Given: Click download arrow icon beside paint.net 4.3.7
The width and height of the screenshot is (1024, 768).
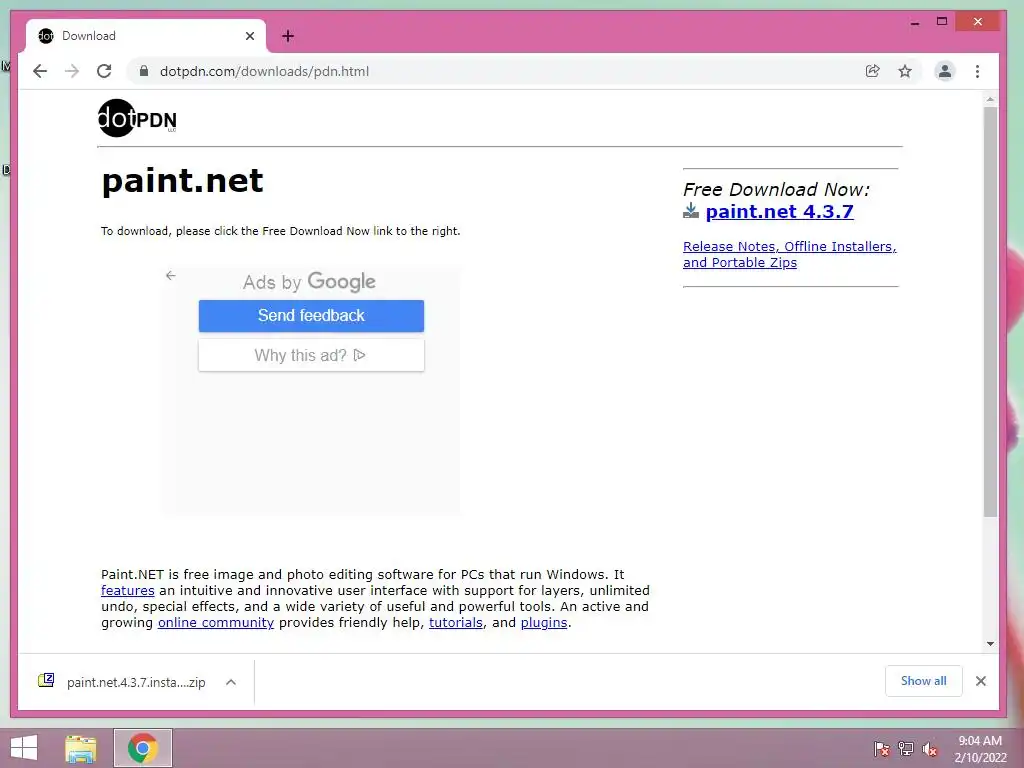Looking at the screenshot, I should point(691,211).
